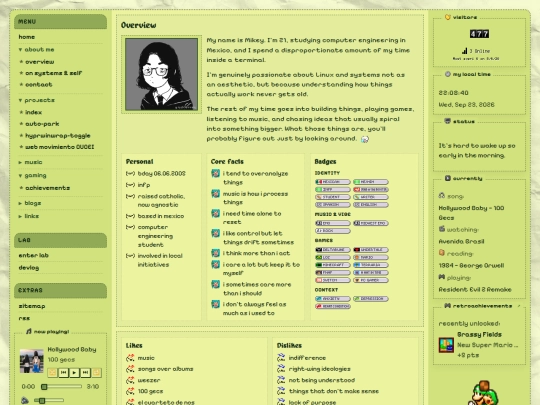Click the Midwest Emo badge

coord(371,223)
